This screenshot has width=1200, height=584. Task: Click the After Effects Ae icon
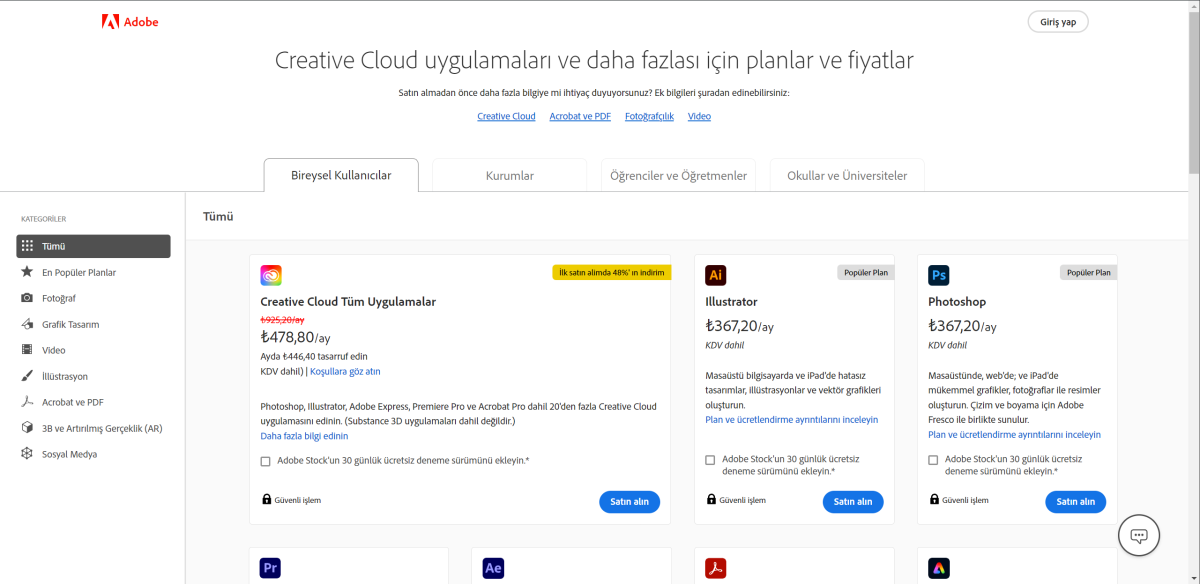click(x=493, y=568)
